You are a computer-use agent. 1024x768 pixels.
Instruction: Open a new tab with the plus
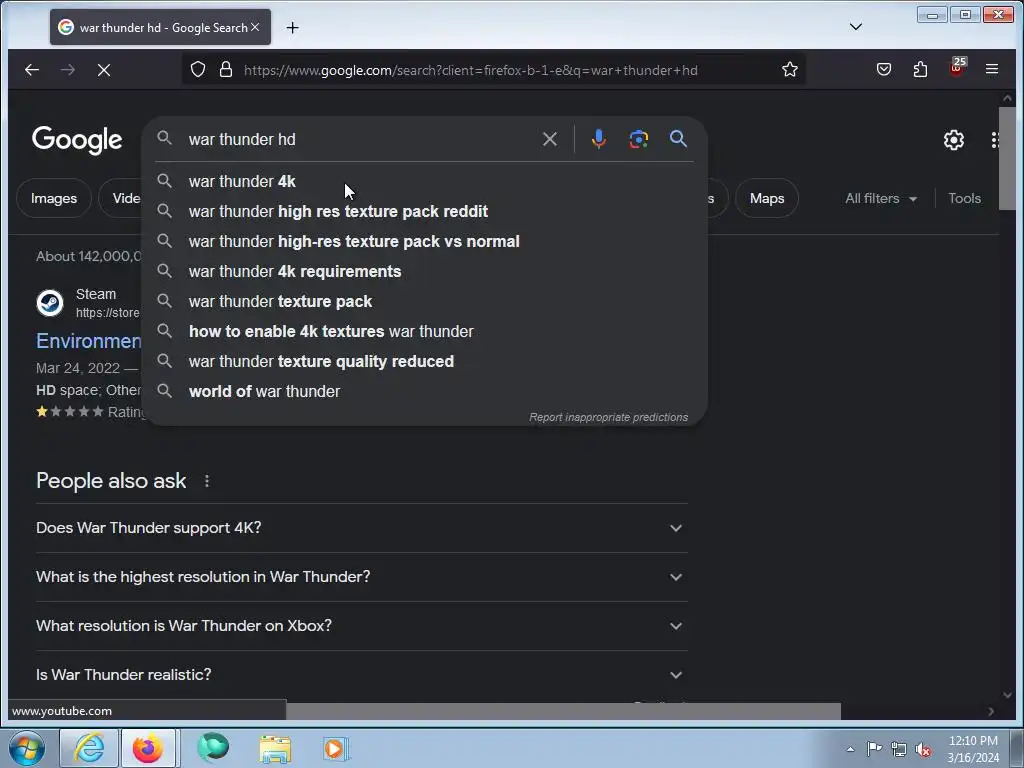[293, 27]
